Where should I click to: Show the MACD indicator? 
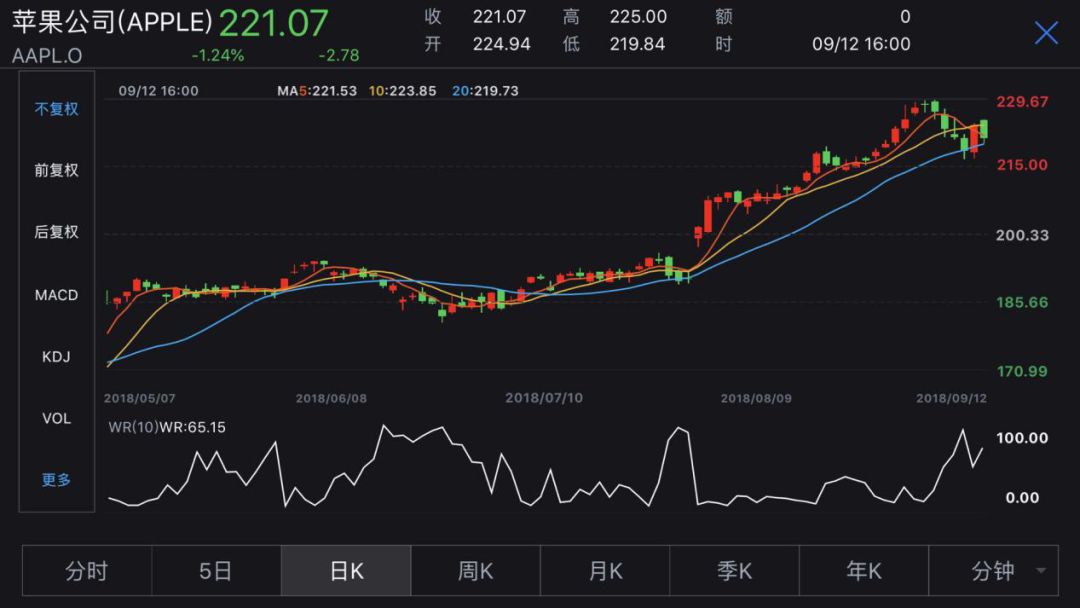pos(56,295)
